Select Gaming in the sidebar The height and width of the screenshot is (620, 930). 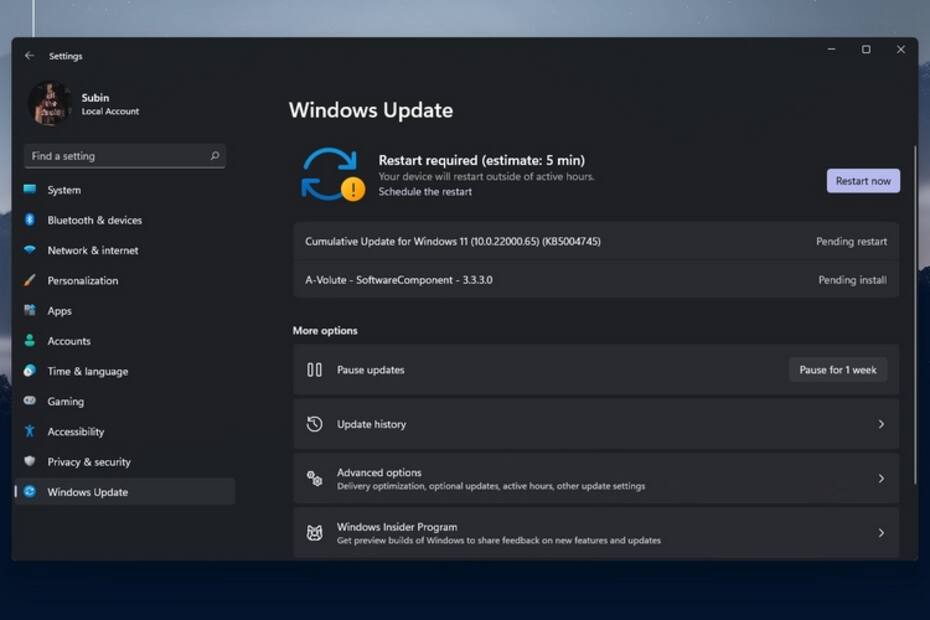coord(125,402)
